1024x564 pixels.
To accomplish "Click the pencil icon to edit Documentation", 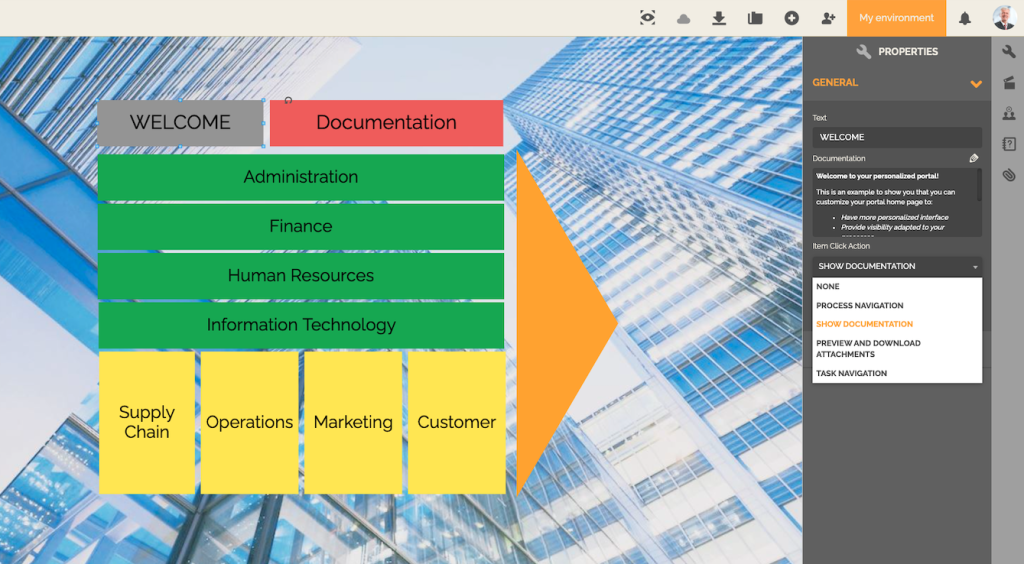I will pos(974,158).
